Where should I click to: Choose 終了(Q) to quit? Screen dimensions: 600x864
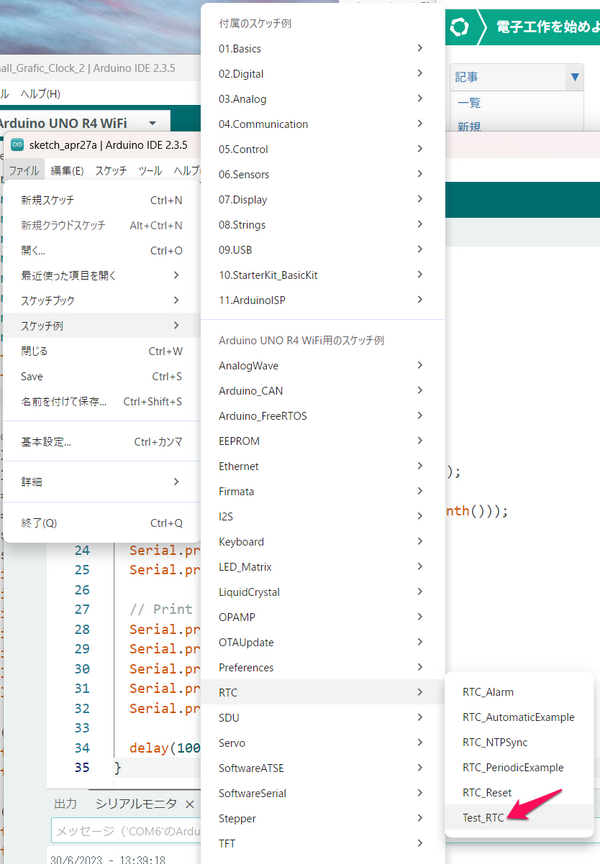101,523
